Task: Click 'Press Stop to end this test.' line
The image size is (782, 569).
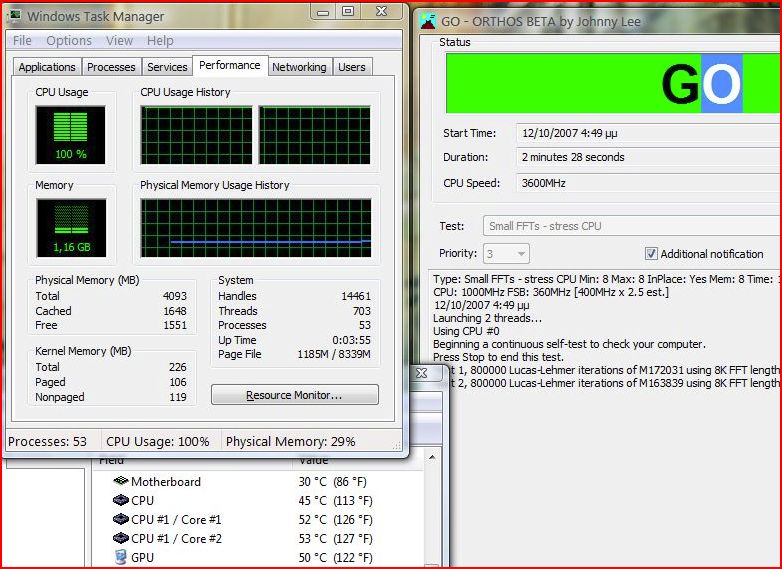Action: tap(498, 357)
